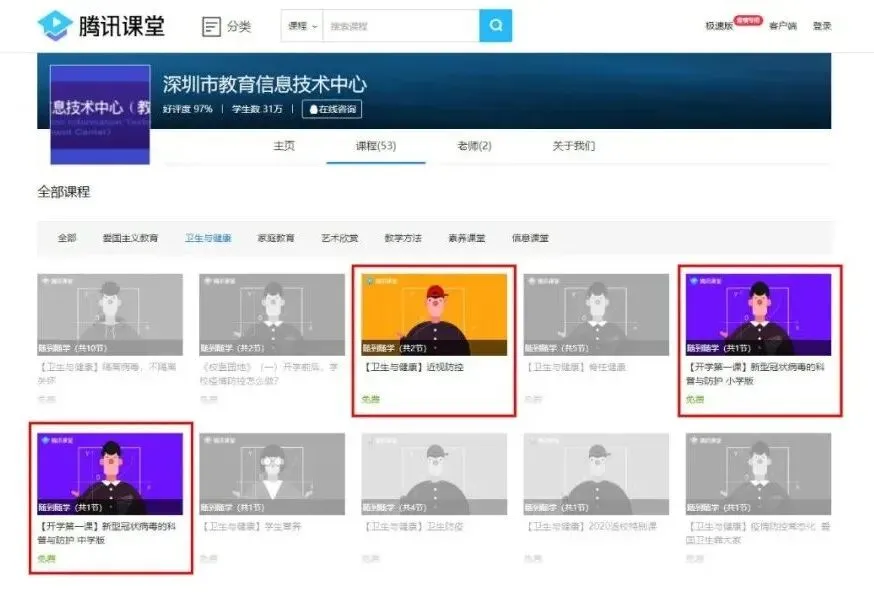
Task: Click 免费 label under 中学版 course
Action: click(46, 559)
